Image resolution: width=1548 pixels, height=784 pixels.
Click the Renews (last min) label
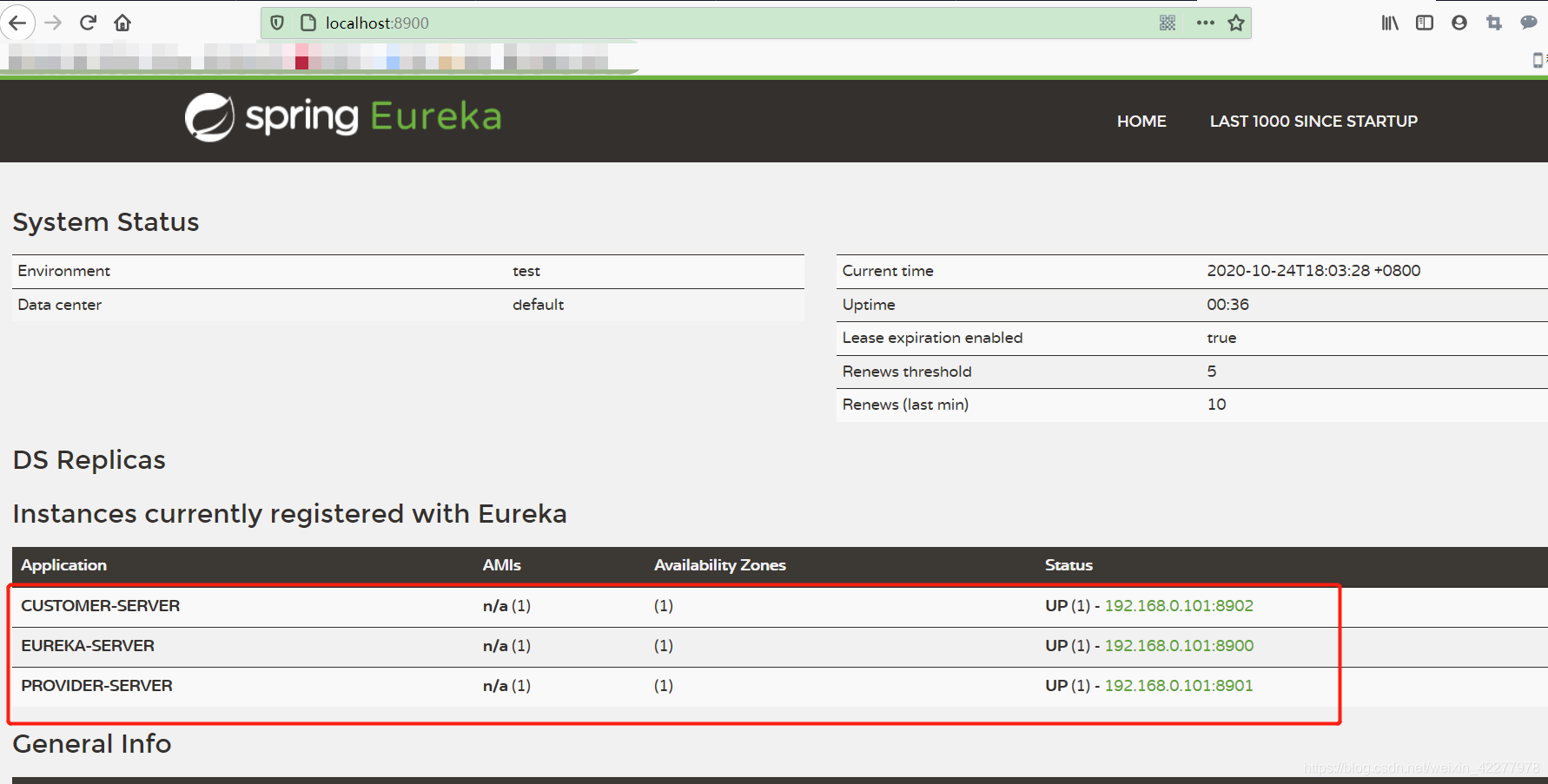point(905,405)
